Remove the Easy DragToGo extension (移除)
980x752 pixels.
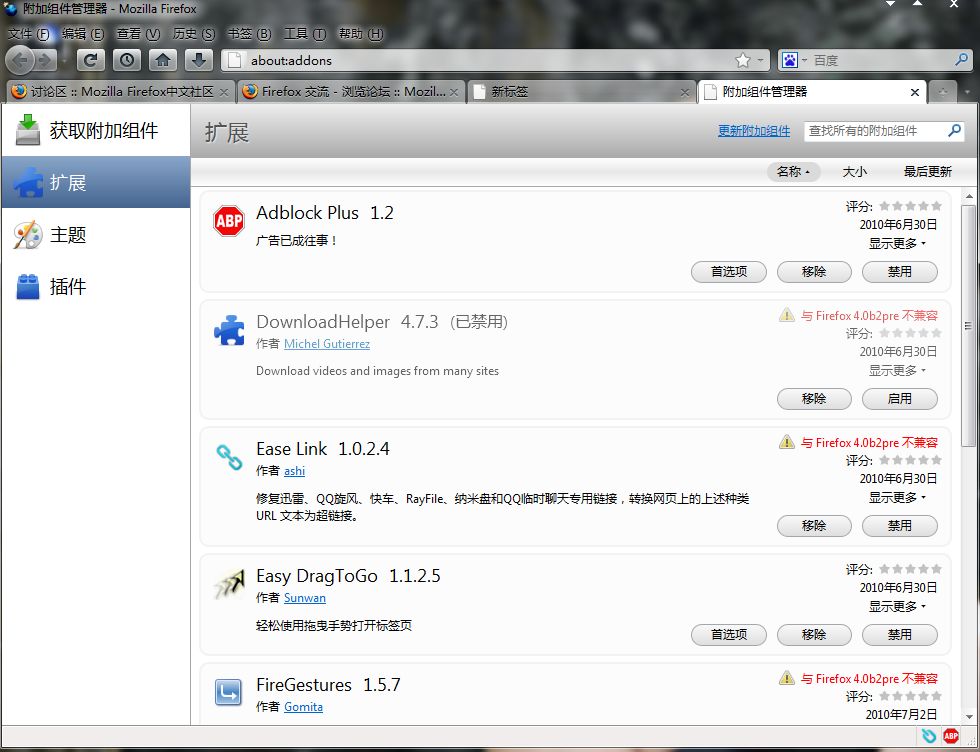point(813,634)
